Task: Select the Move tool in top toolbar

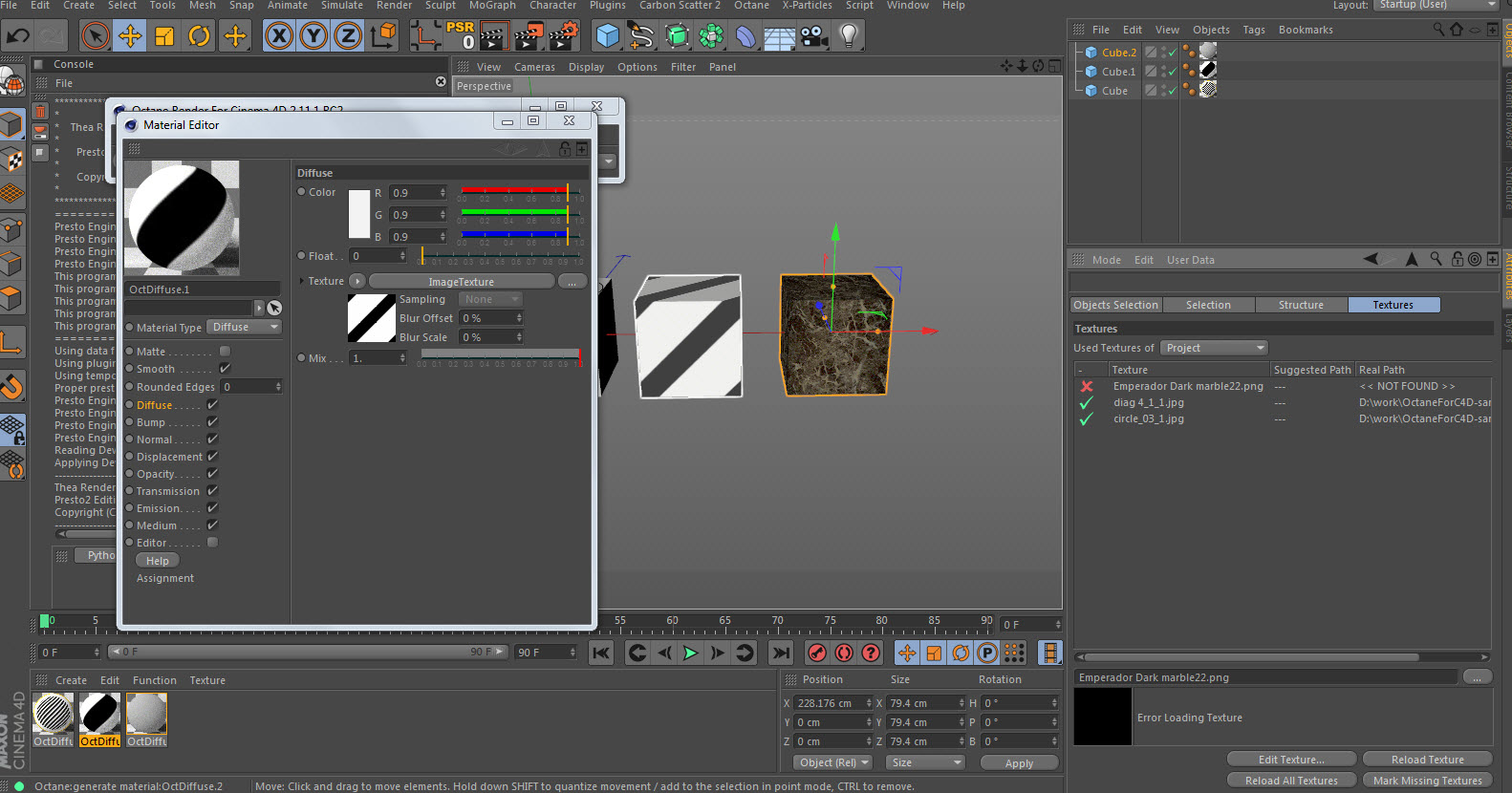Action: click(130, 37)
